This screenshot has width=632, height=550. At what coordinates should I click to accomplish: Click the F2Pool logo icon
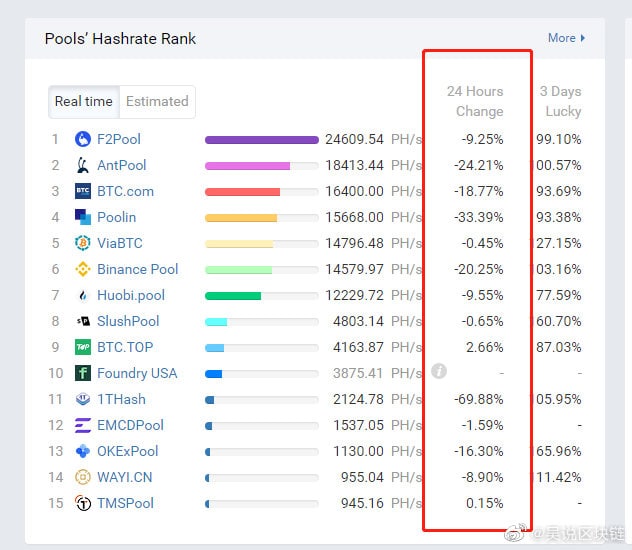click(83, 139)
